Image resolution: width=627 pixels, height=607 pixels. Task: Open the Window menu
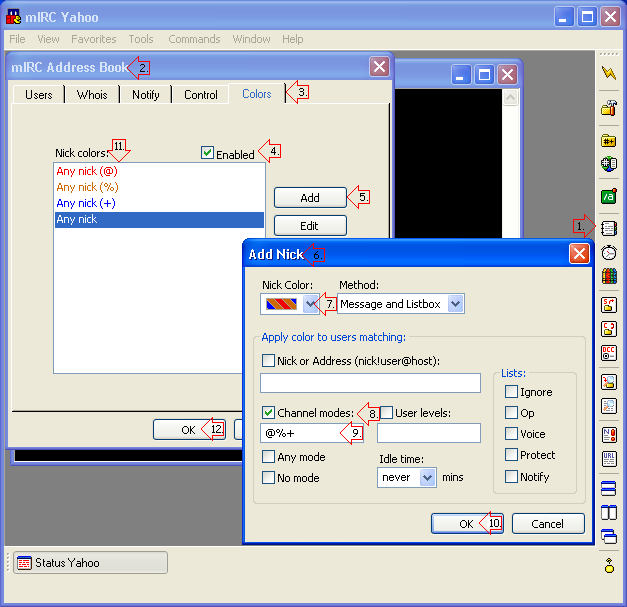pyautogui.click(x=252, y=39)
